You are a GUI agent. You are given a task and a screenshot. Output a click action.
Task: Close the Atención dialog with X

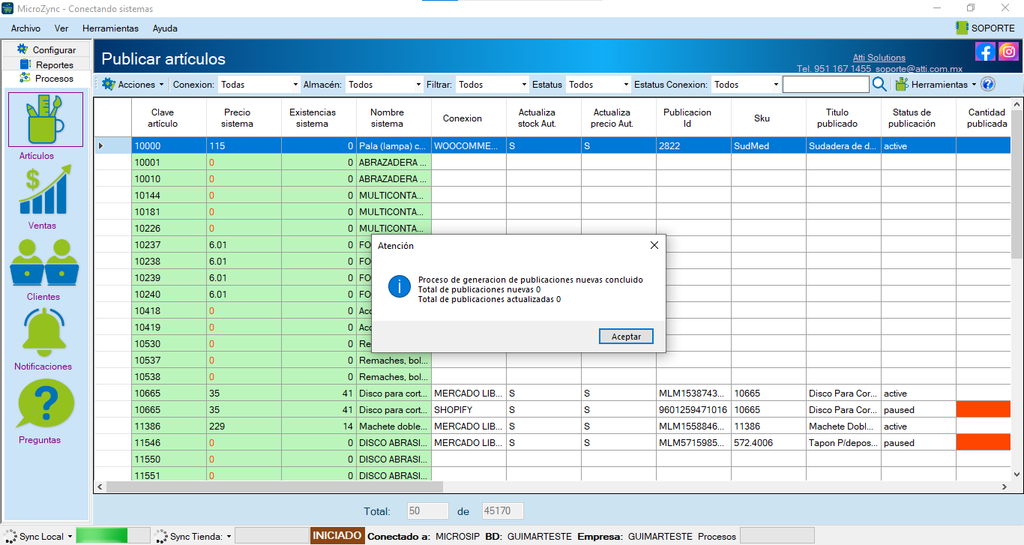tap(654, 245)
